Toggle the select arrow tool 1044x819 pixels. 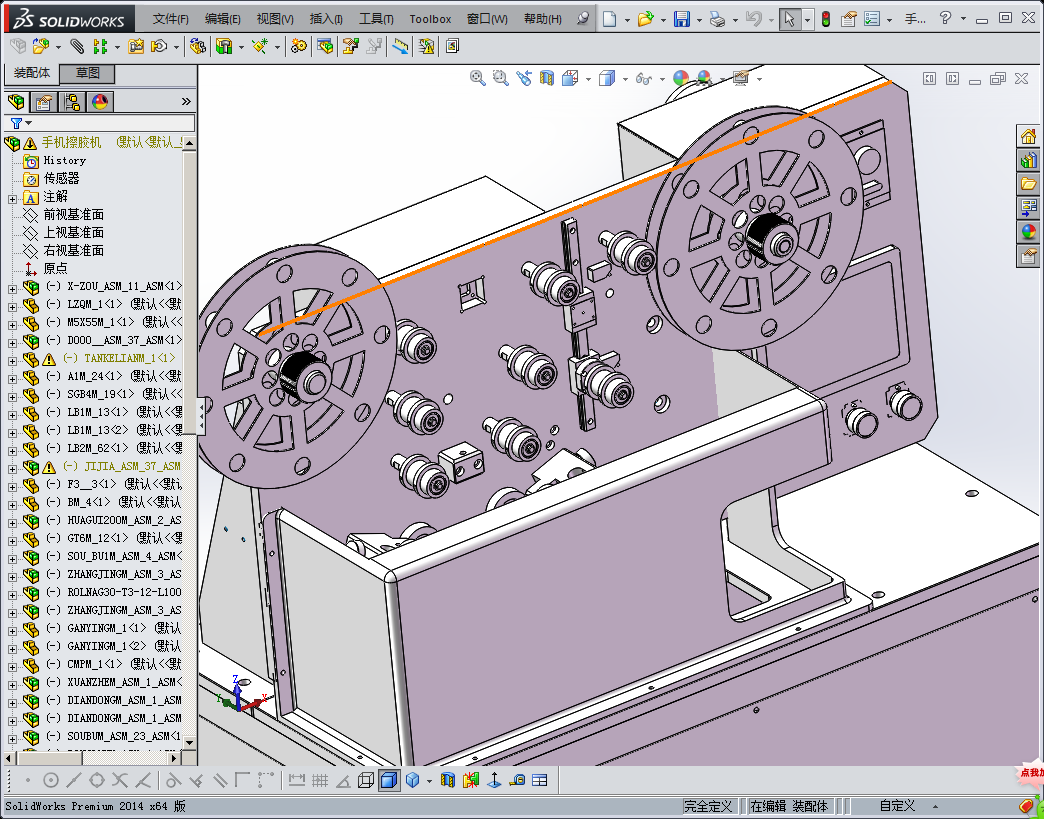coord(789,19)
